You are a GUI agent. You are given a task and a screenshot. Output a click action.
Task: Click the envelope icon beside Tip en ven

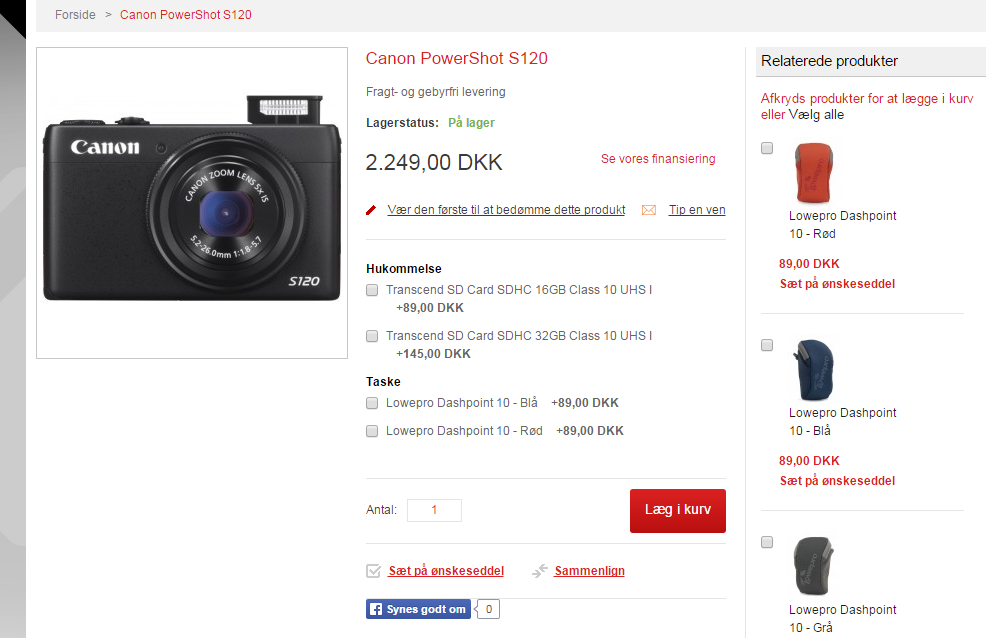pyautogui.click(x=648, y=210)
